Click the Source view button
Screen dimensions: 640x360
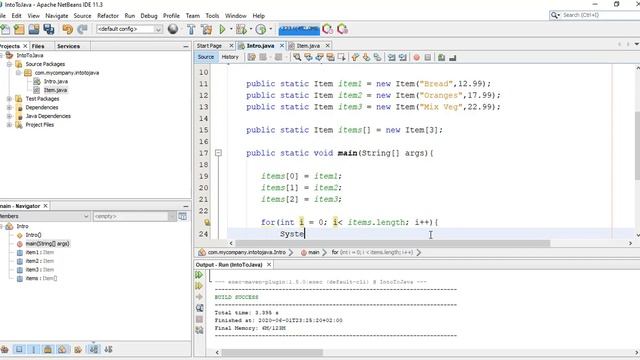[x=206, y=57]
